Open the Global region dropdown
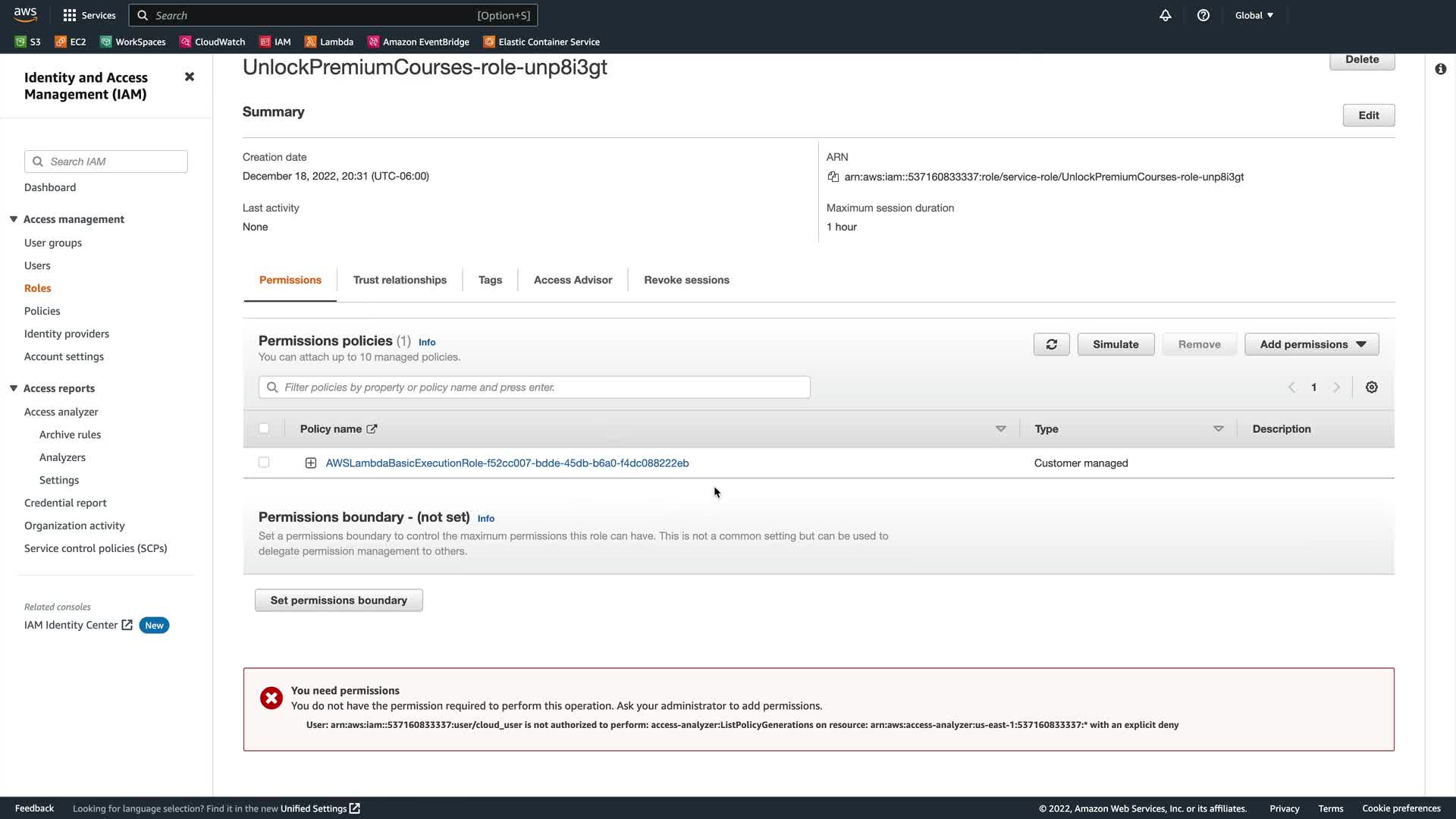Screen dimensions: 1456x819 [x=1254, y=15]
